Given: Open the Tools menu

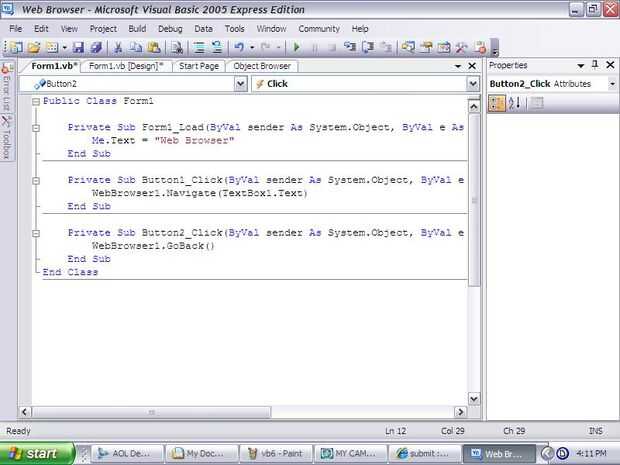Looking at the screenshot, I should 234,29.
